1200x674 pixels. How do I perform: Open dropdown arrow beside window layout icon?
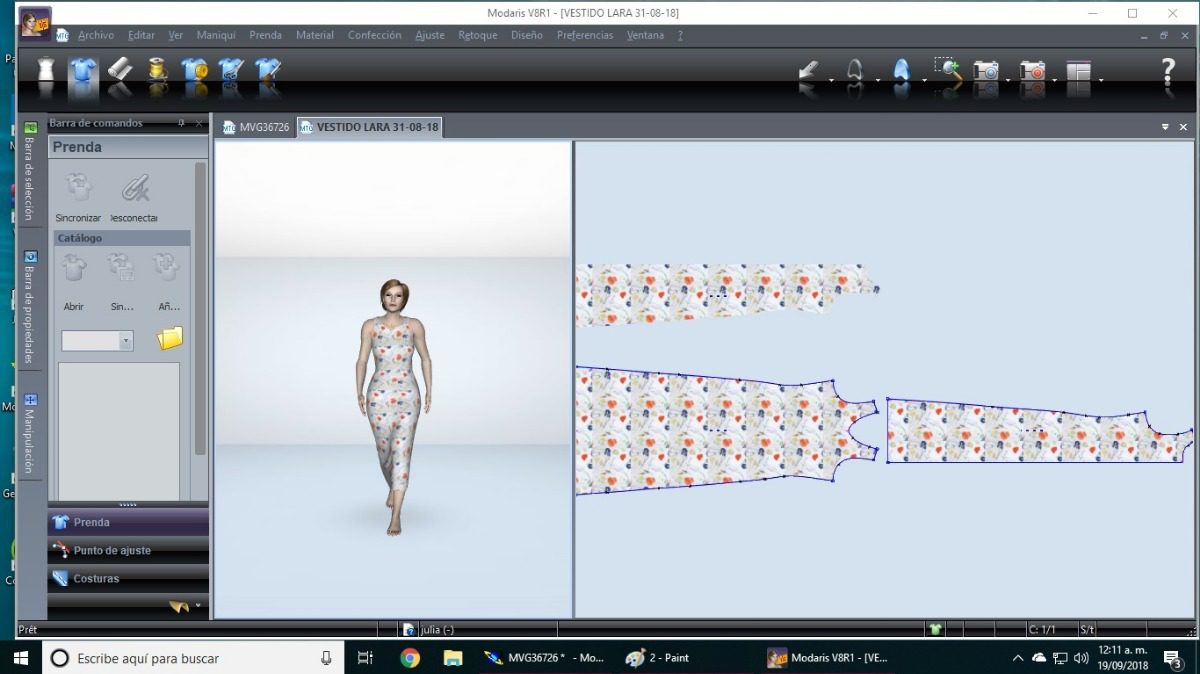[1101, 80]
